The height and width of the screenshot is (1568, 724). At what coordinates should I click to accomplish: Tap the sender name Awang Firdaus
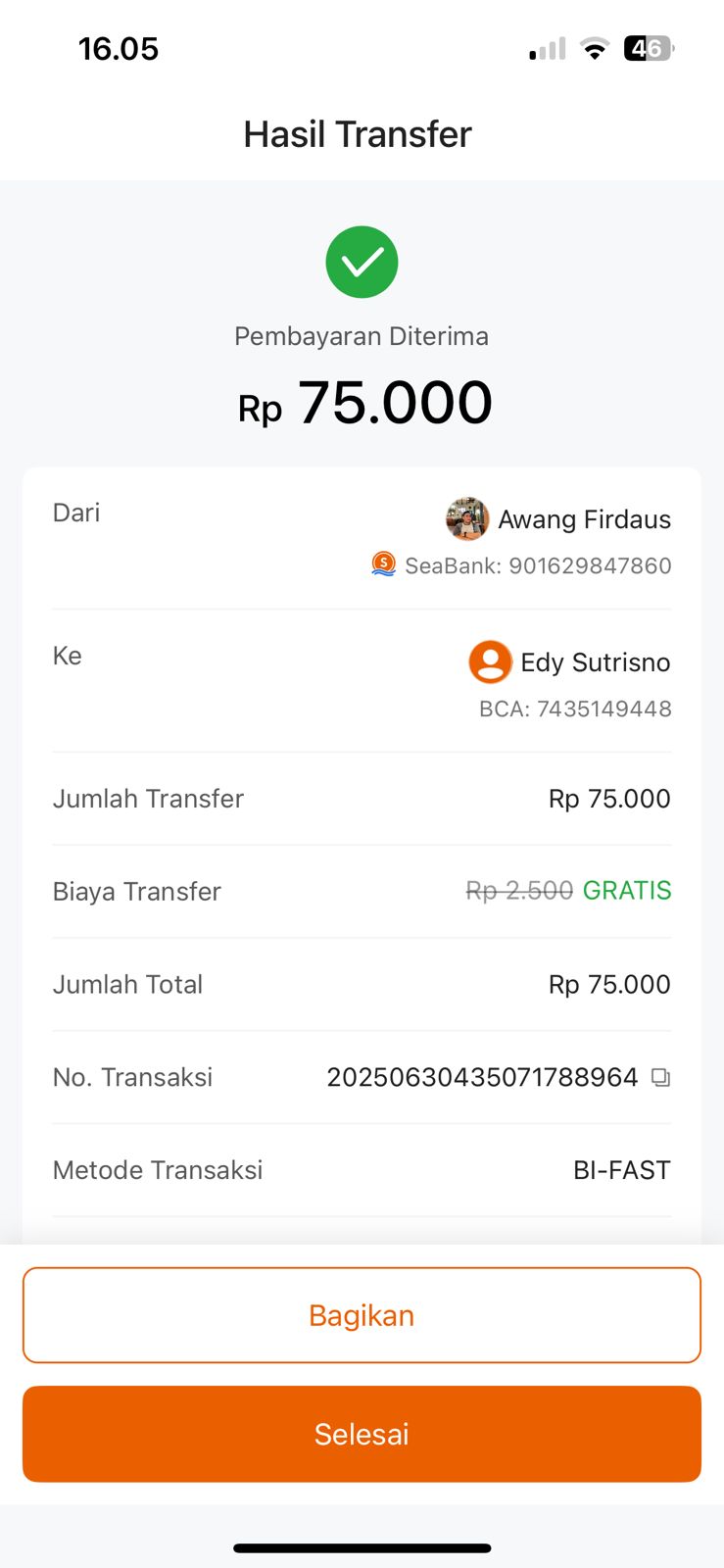584,519
